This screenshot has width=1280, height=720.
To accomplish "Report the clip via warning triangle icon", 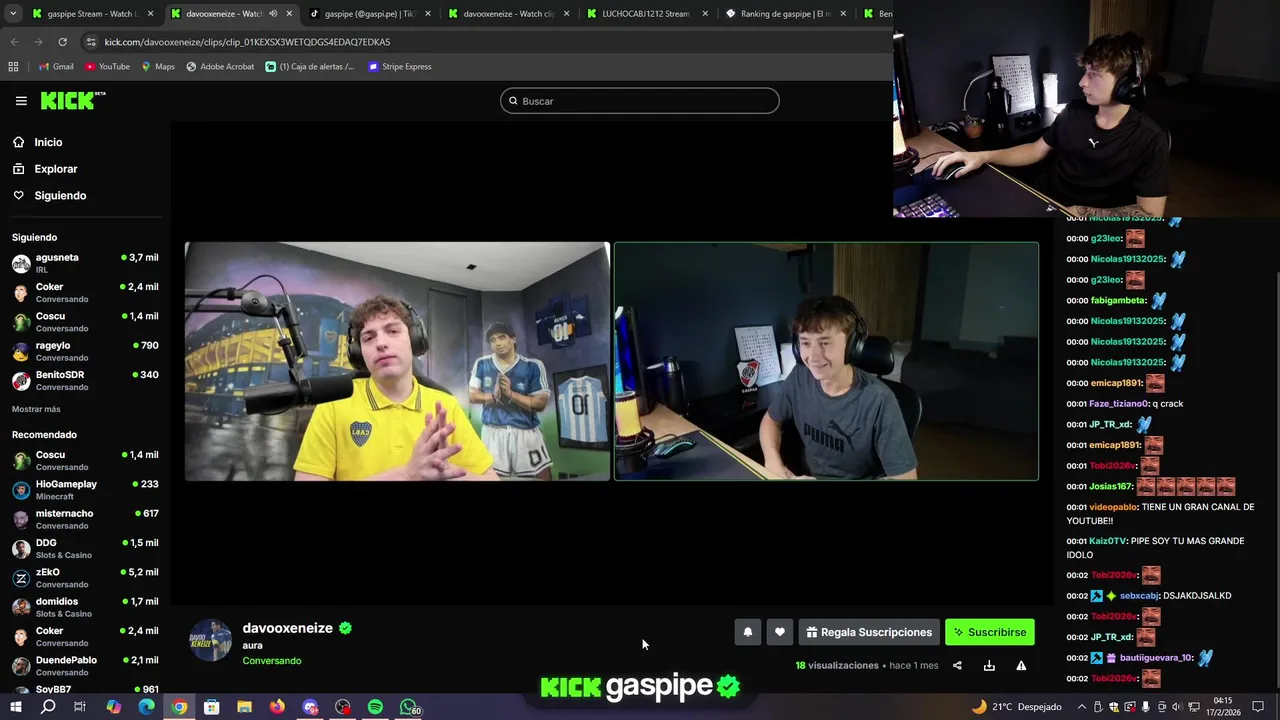I will click(1021, 666).
